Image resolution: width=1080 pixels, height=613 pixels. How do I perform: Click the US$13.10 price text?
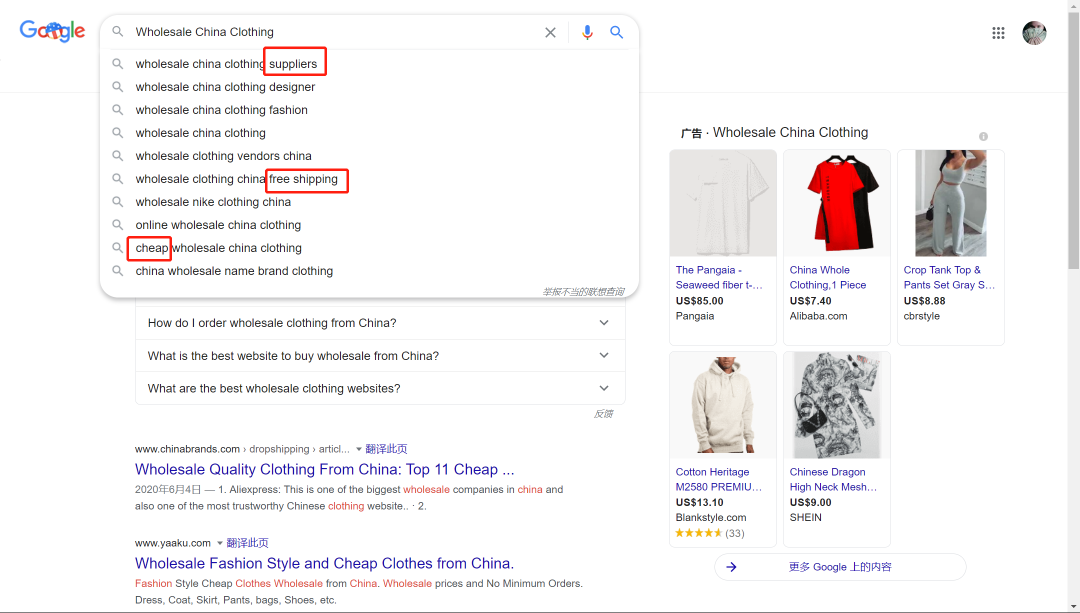point(700,503)
